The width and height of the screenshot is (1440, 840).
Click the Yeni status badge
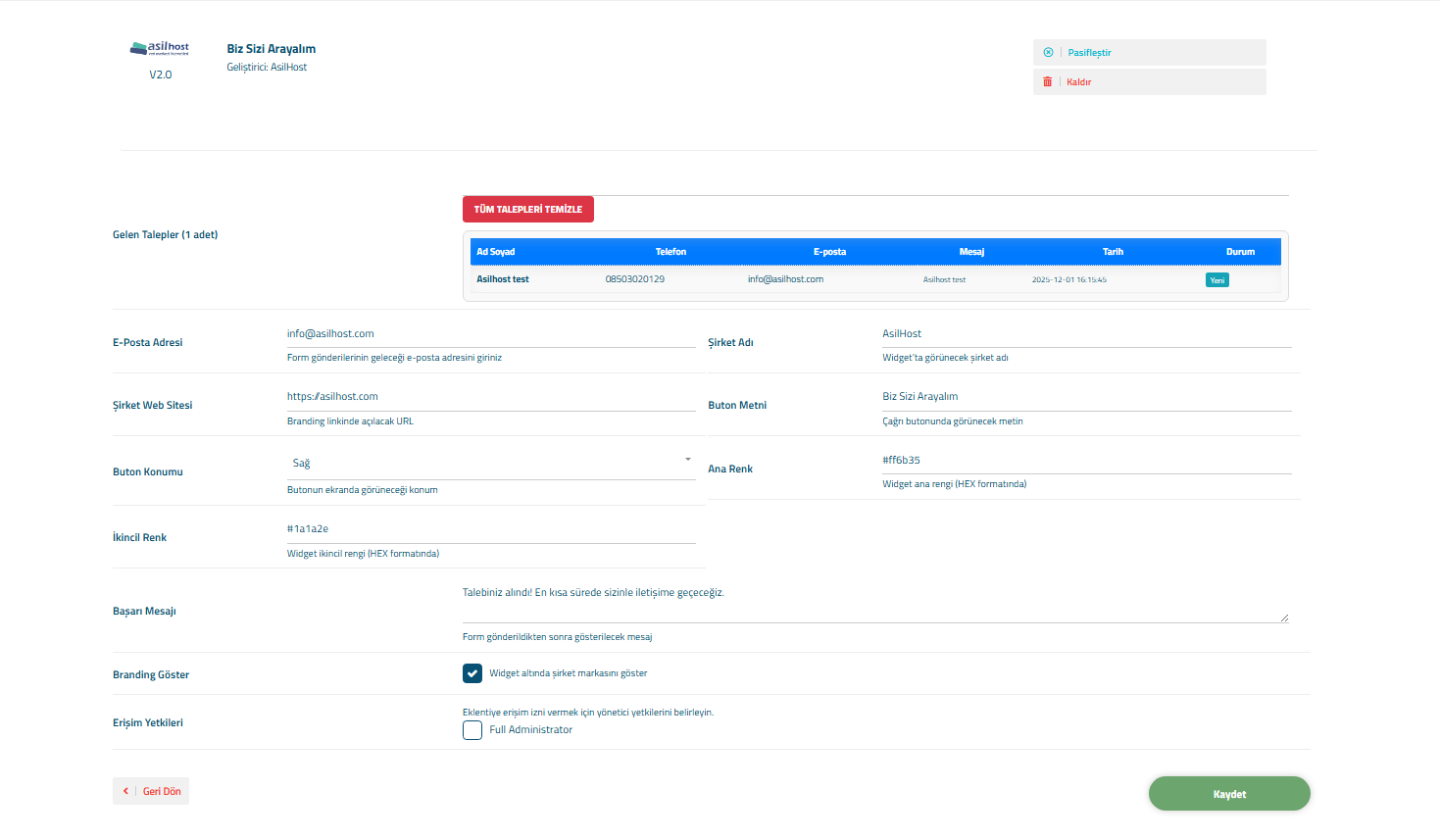1217,280
